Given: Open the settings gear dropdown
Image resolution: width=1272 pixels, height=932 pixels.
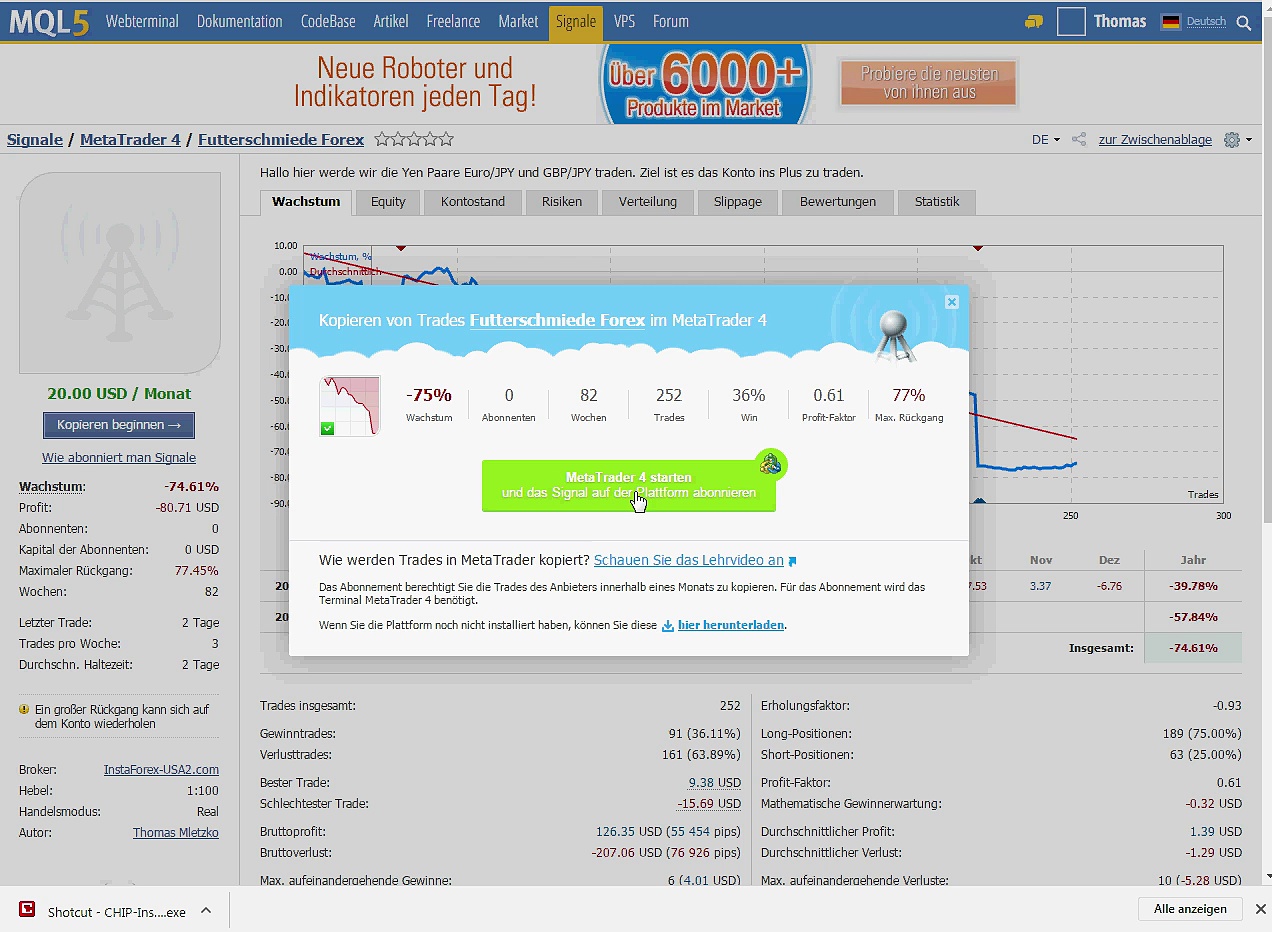Looking at the screenshot, I should pos(1236,140).
